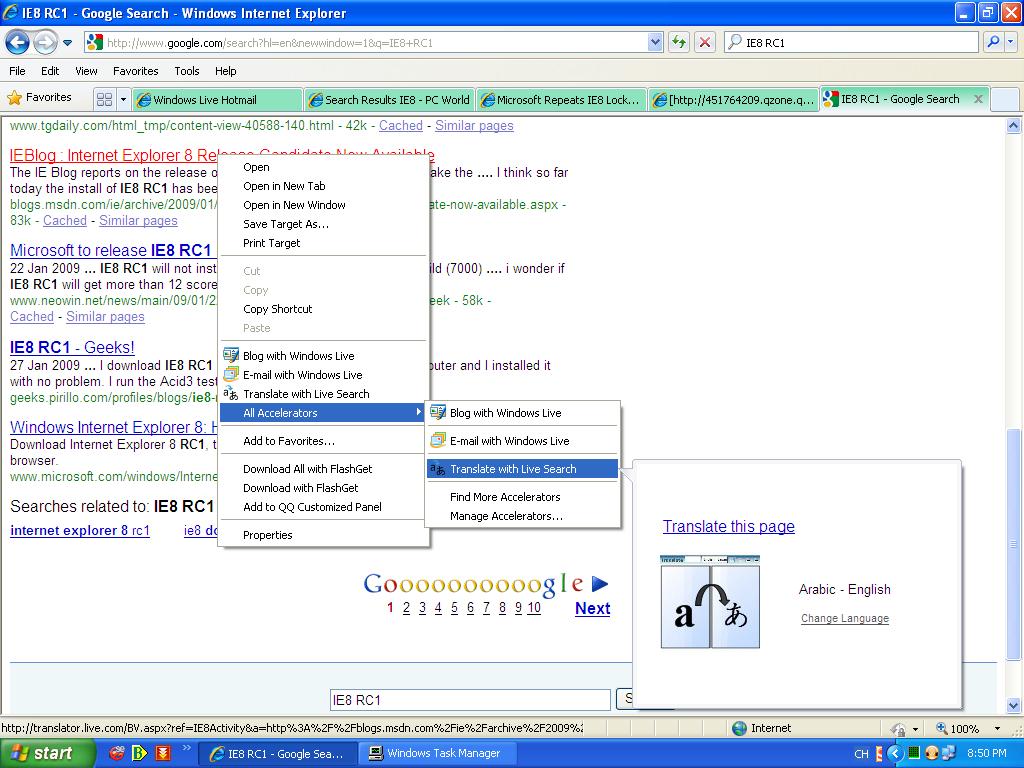
Task: Click the Refresh page icon
Action: pos(679,43)
